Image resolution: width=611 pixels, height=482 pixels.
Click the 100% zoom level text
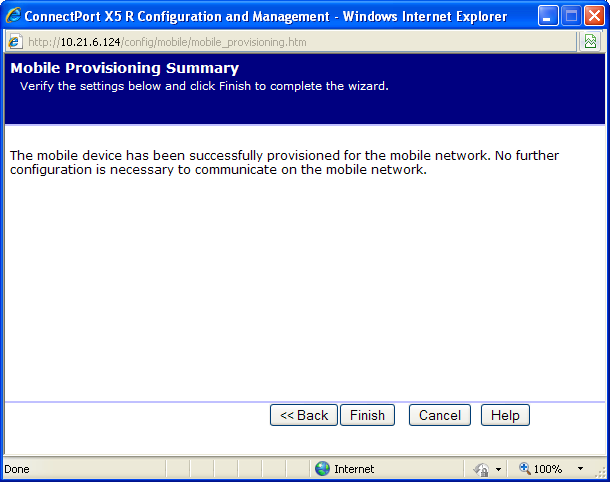[548, 469]
